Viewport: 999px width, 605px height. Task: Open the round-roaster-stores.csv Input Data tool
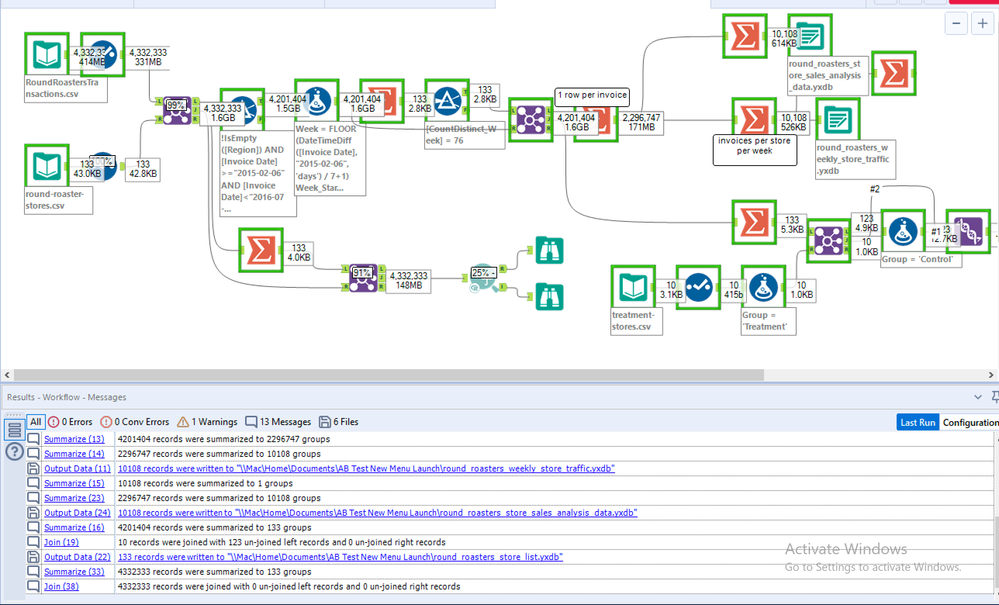click(47, 166)
